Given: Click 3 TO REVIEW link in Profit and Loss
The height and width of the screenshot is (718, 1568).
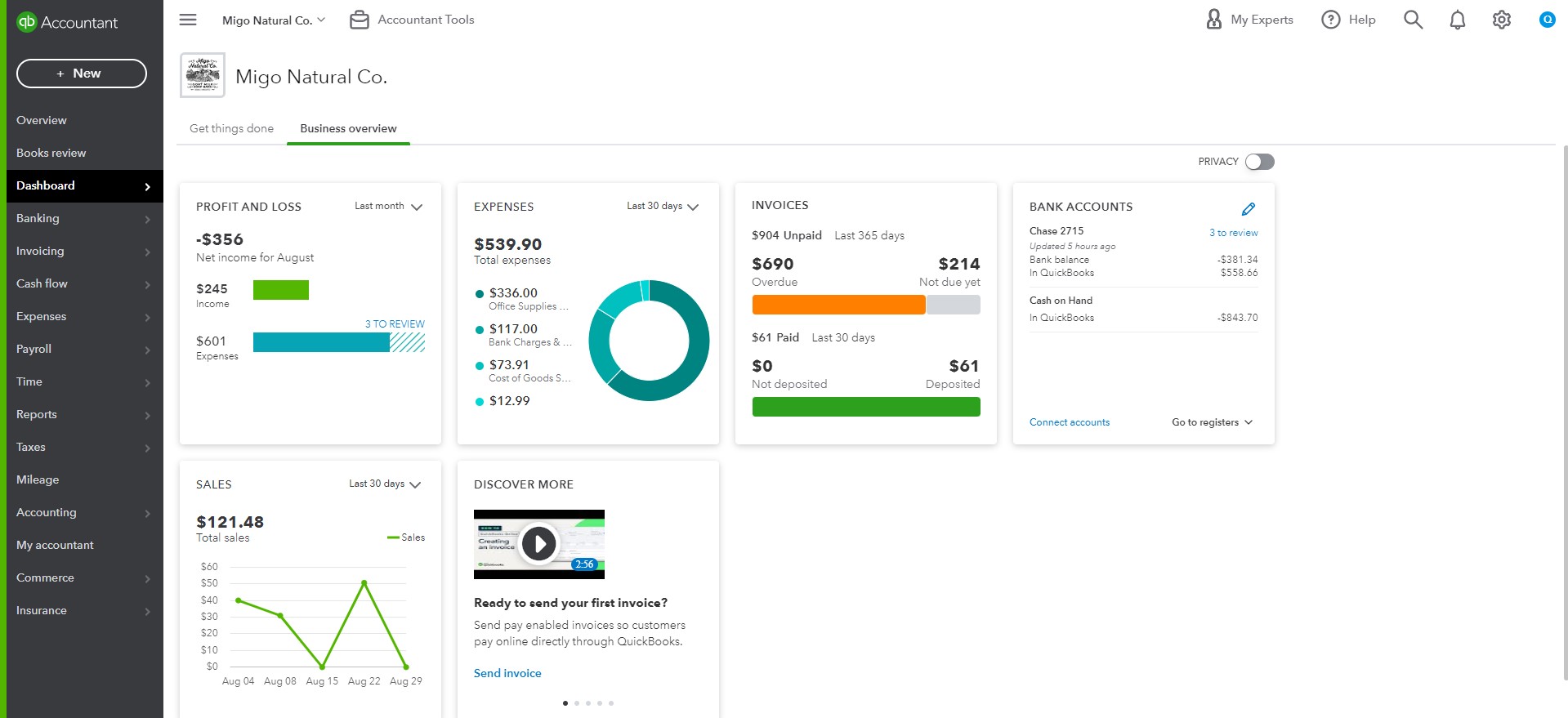Looking at the screenshot, I should tap(395, 324).
